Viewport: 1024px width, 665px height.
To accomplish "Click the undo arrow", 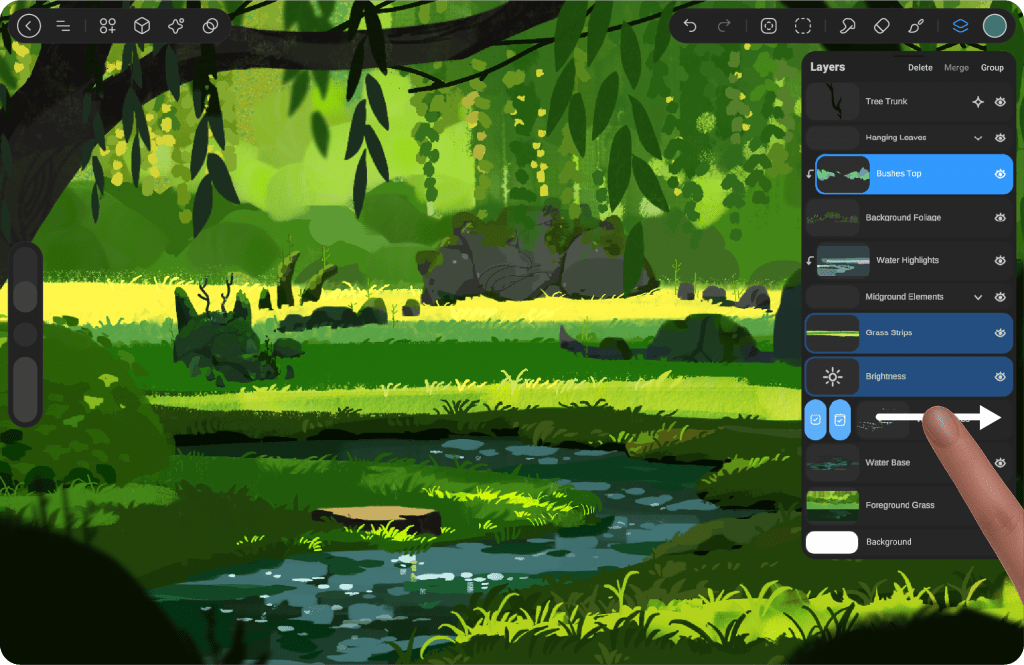I will click(x=690, y=26).
